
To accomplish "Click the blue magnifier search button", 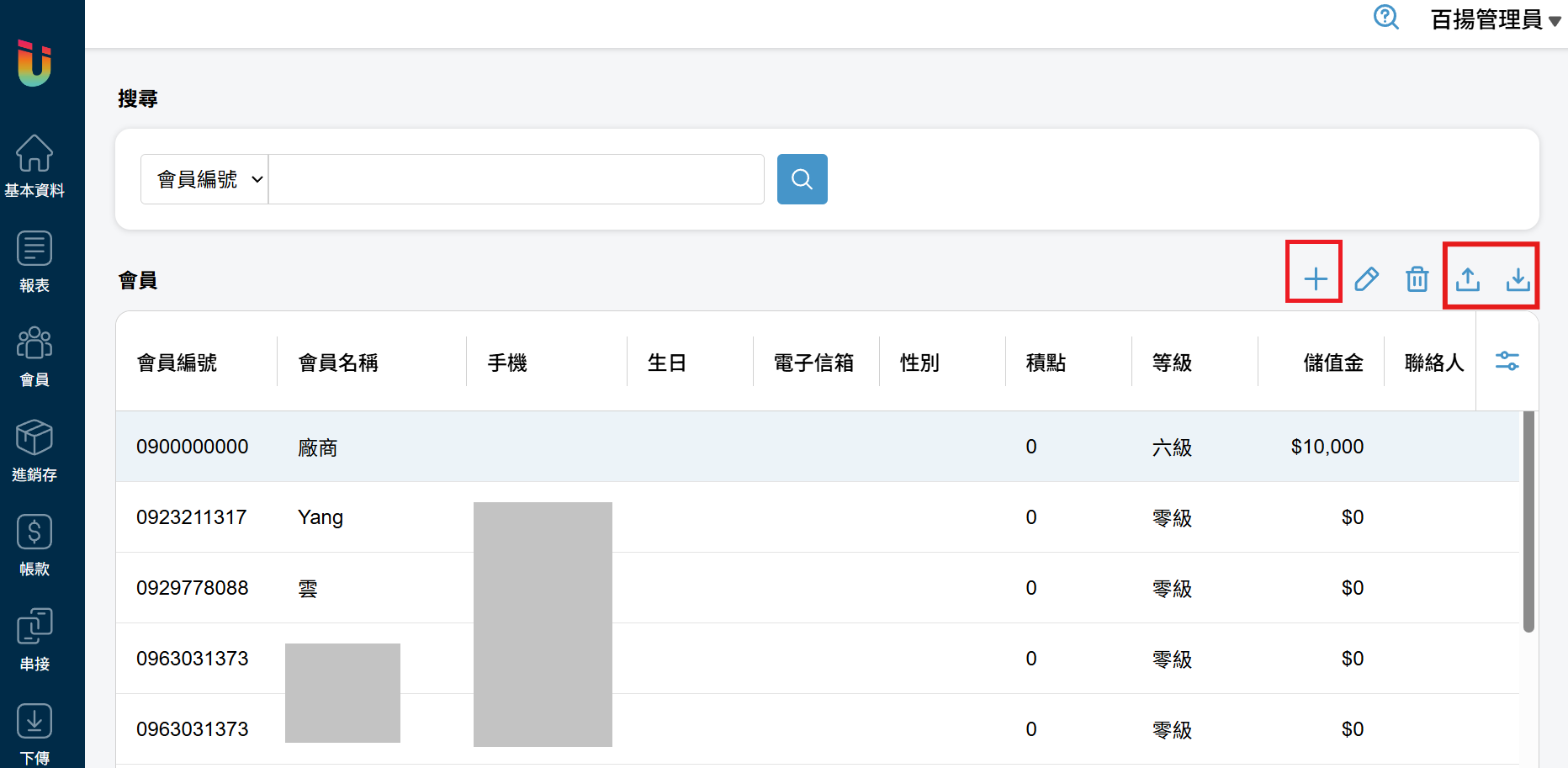I will [802, 179].
